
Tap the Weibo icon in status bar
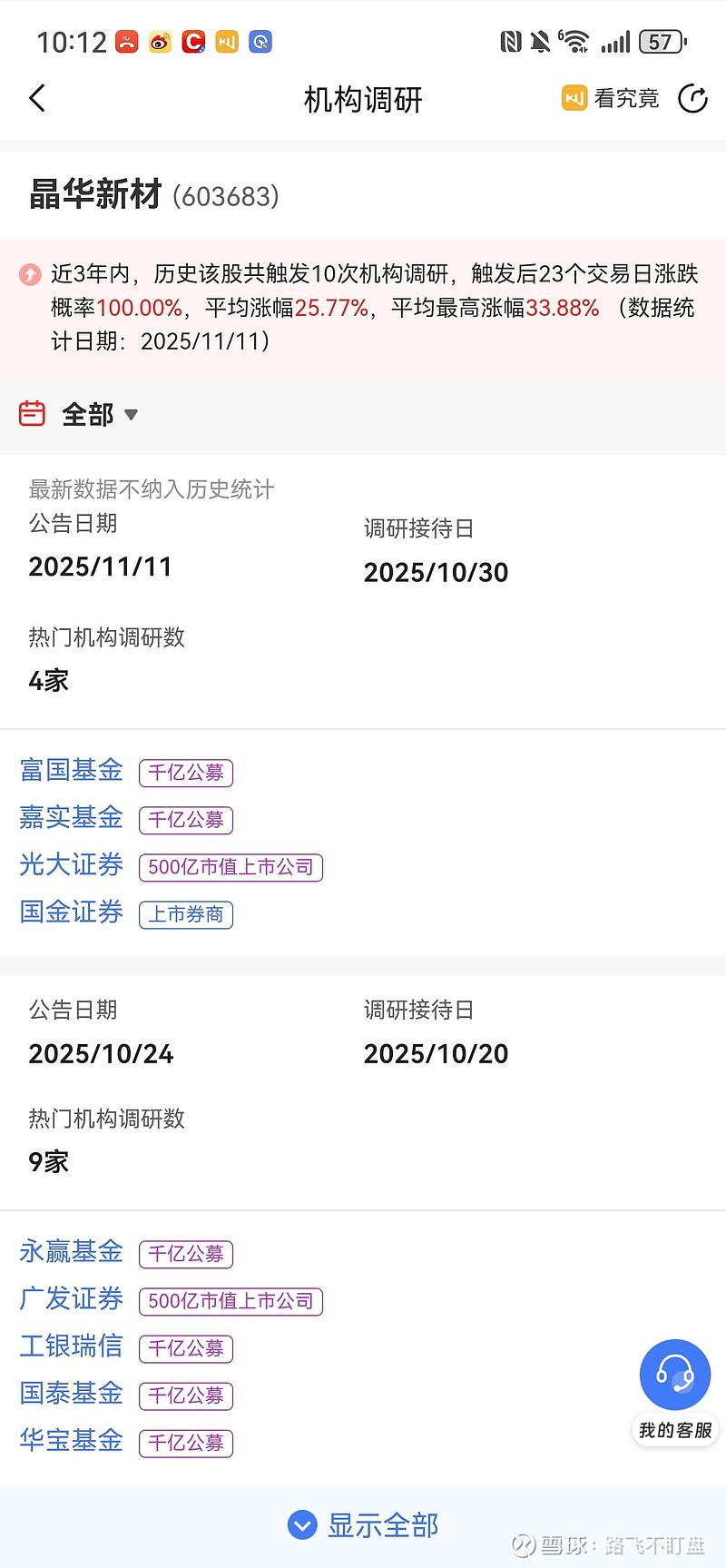click(160, 42)
